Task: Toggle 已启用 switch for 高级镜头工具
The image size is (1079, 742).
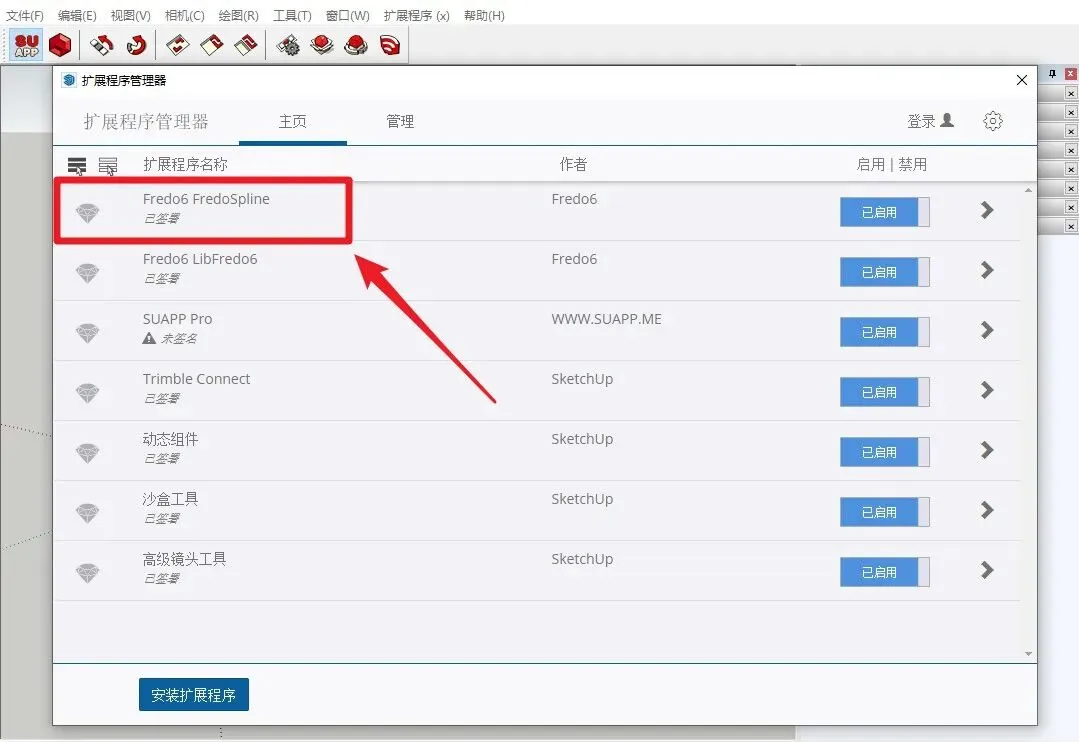Action: click(884, 571)
